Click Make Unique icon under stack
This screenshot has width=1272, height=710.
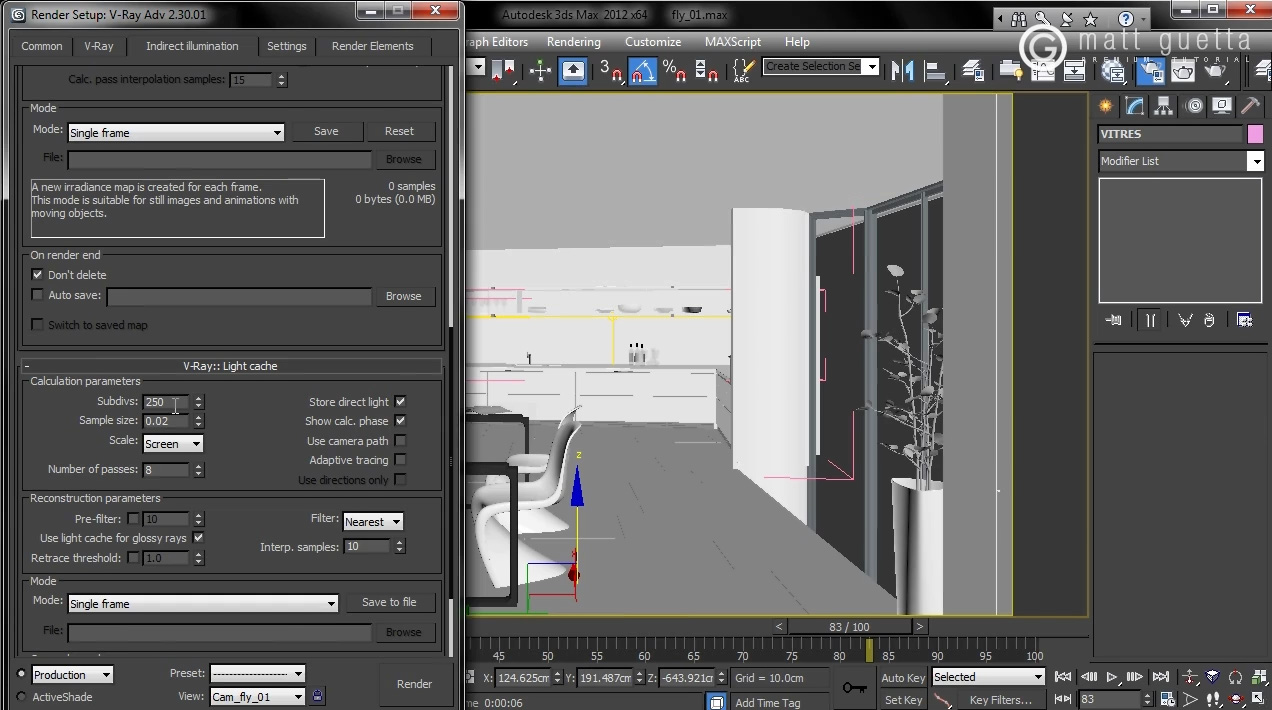1185,320
